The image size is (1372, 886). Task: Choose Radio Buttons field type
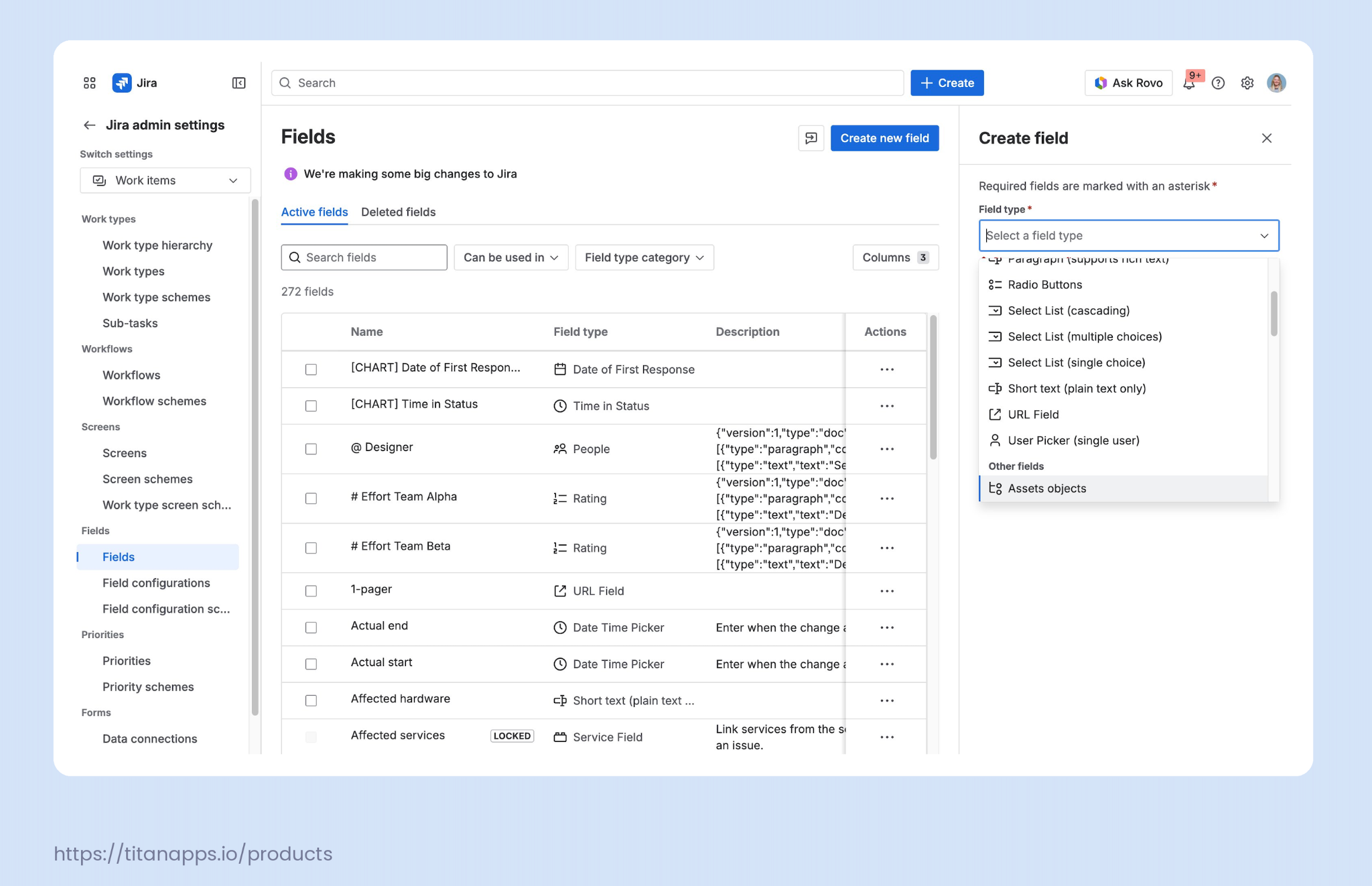(1123, 285)
